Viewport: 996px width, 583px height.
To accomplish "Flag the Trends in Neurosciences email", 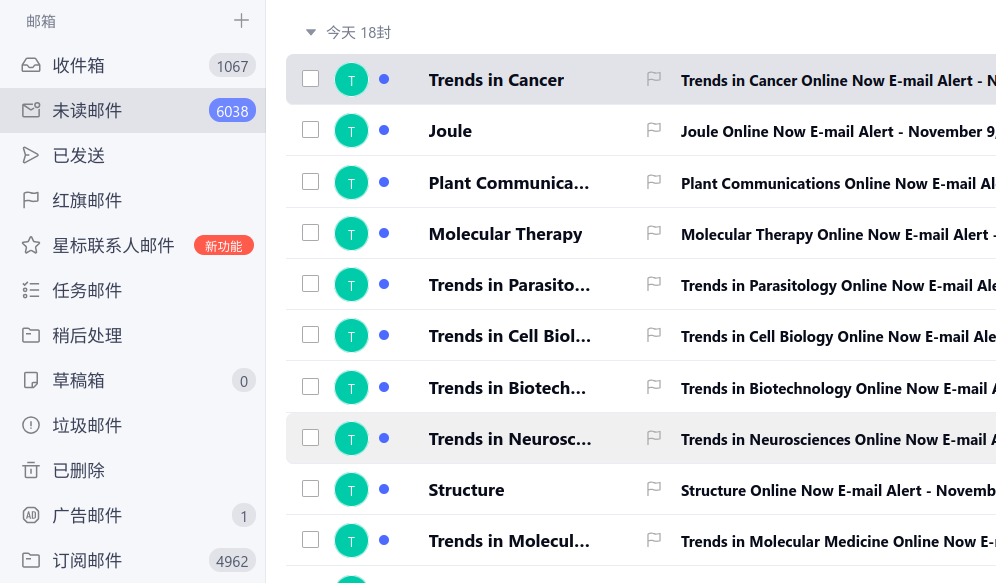I will click(654, 438).
